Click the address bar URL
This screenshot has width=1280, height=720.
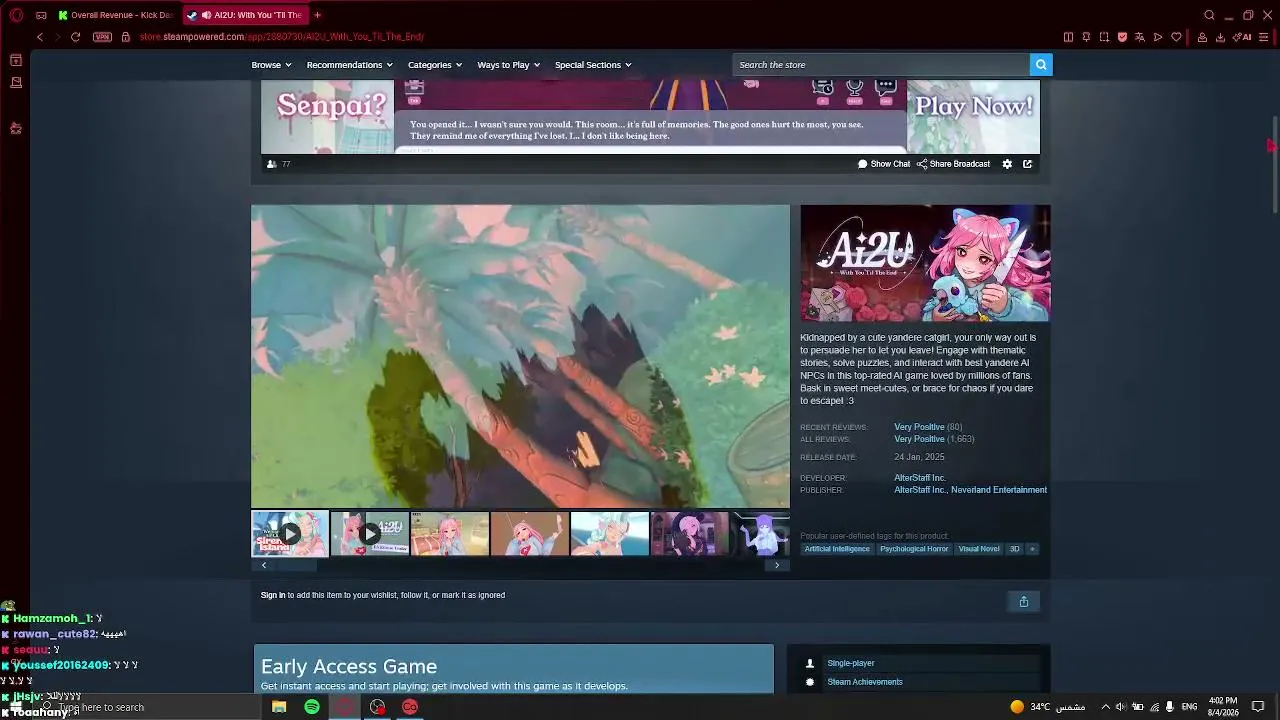pos(282,37)
